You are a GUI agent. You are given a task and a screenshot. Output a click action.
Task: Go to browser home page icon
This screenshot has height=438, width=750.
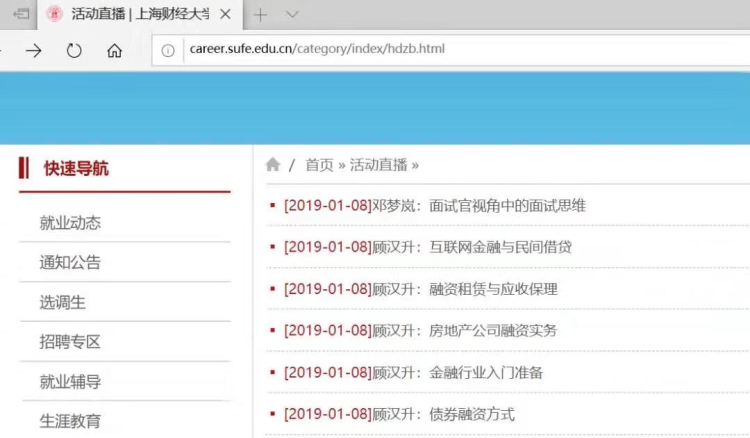coord(114,50)
